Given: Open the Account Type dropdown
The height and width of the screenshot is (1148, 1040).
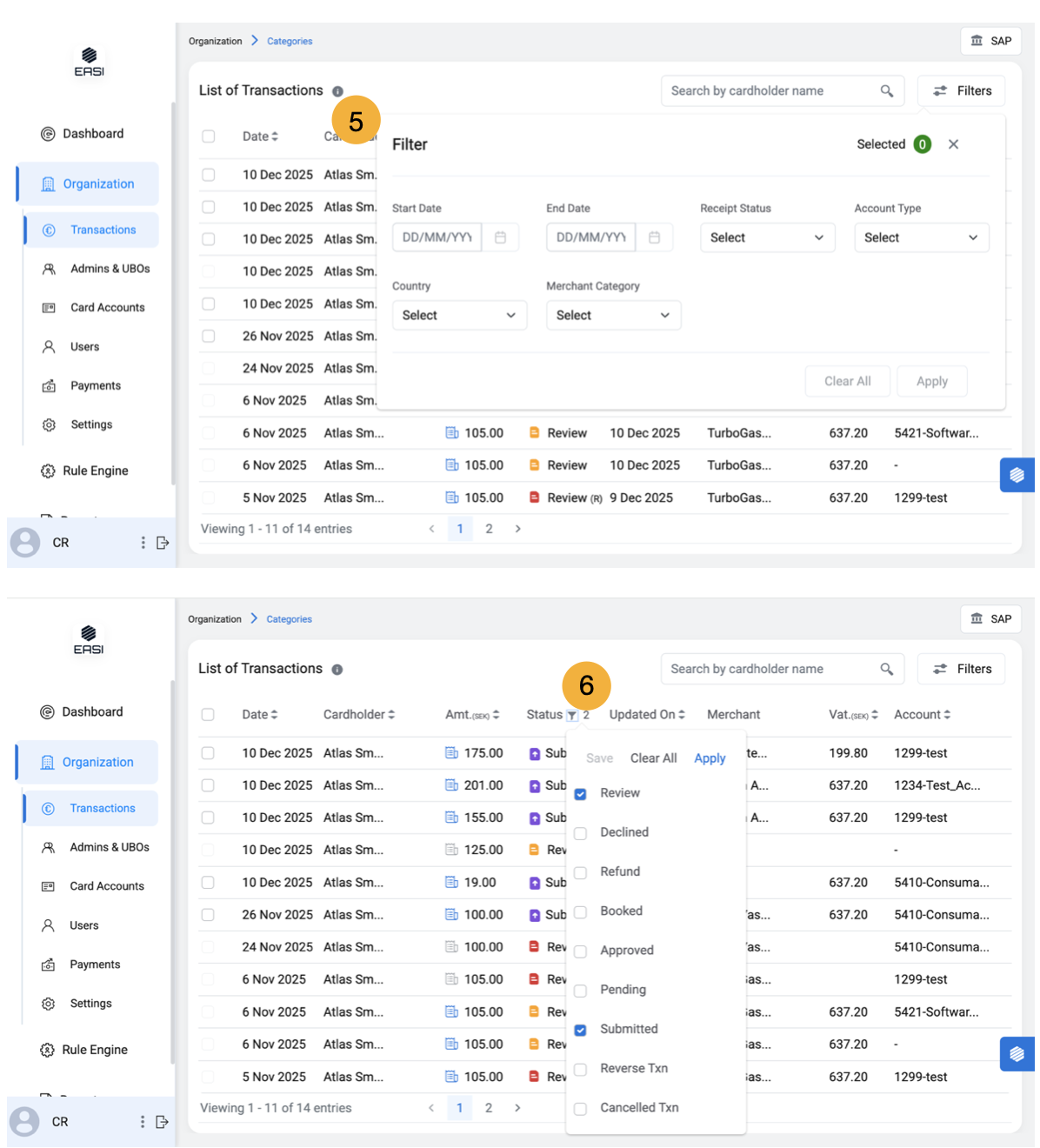Looking at the screenshot, I should pos(921,237).
